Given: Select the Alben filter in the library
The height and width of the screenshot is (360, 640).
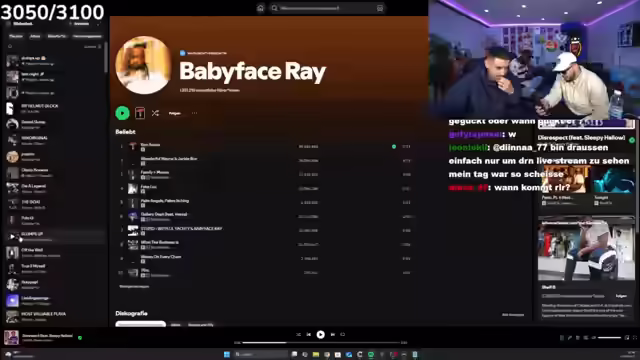Looking at the screenshot, I should (35, 36).
